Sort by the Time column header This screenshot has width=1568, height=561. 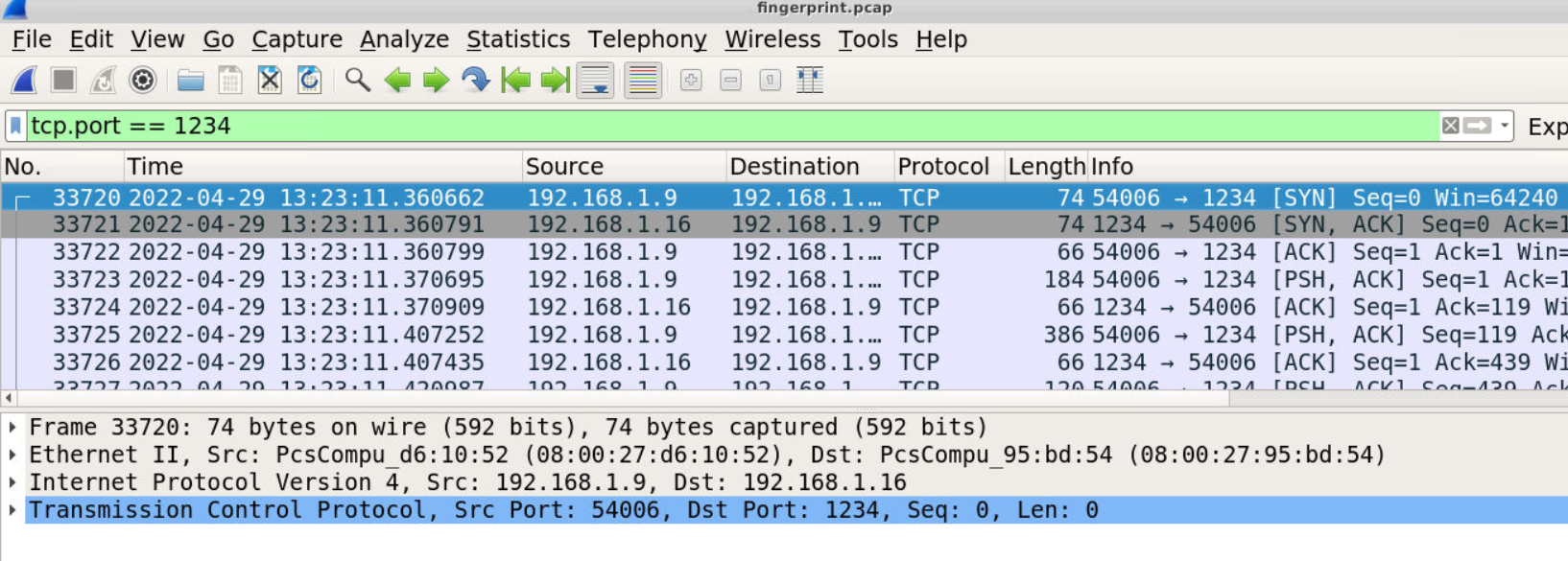point(322,166)
